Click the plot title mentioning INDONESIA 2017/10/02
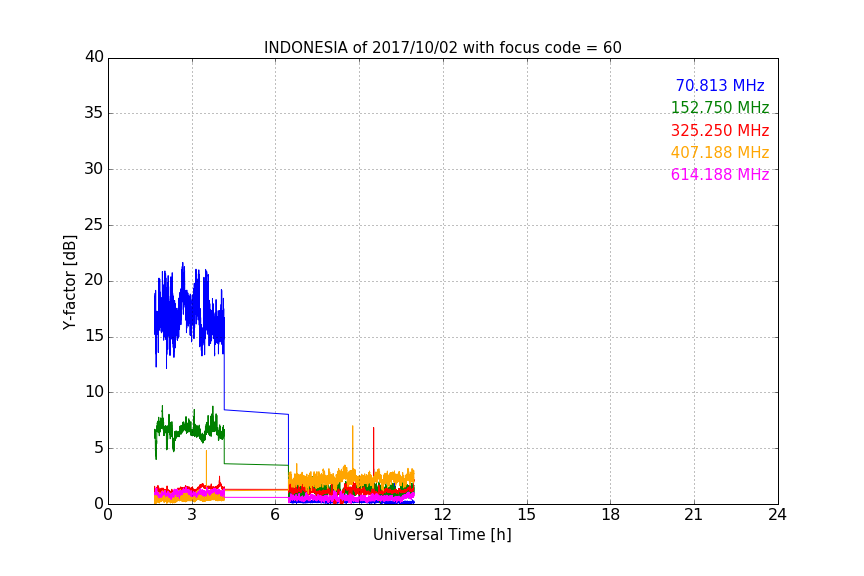The height and width of the screenshot is (576, 864). tap(442, 48)
